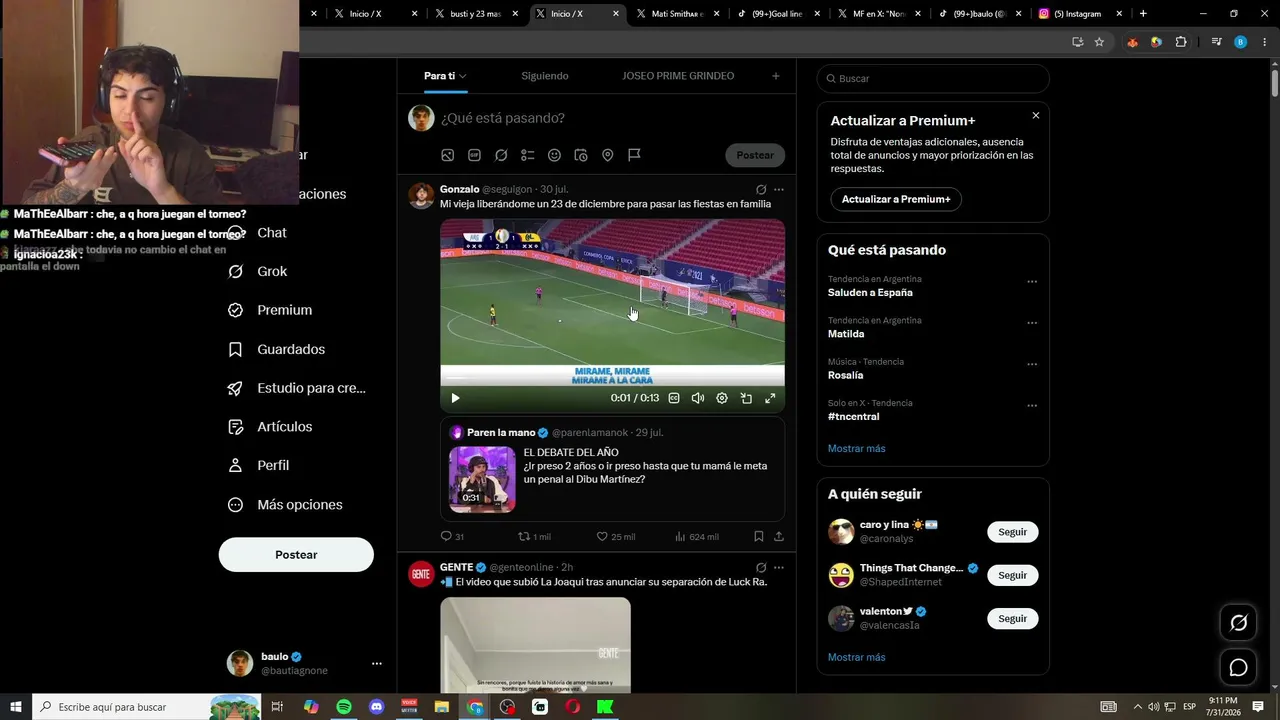View the 624 mil views statistics
Screen dimensions: 1280x720
696,537
